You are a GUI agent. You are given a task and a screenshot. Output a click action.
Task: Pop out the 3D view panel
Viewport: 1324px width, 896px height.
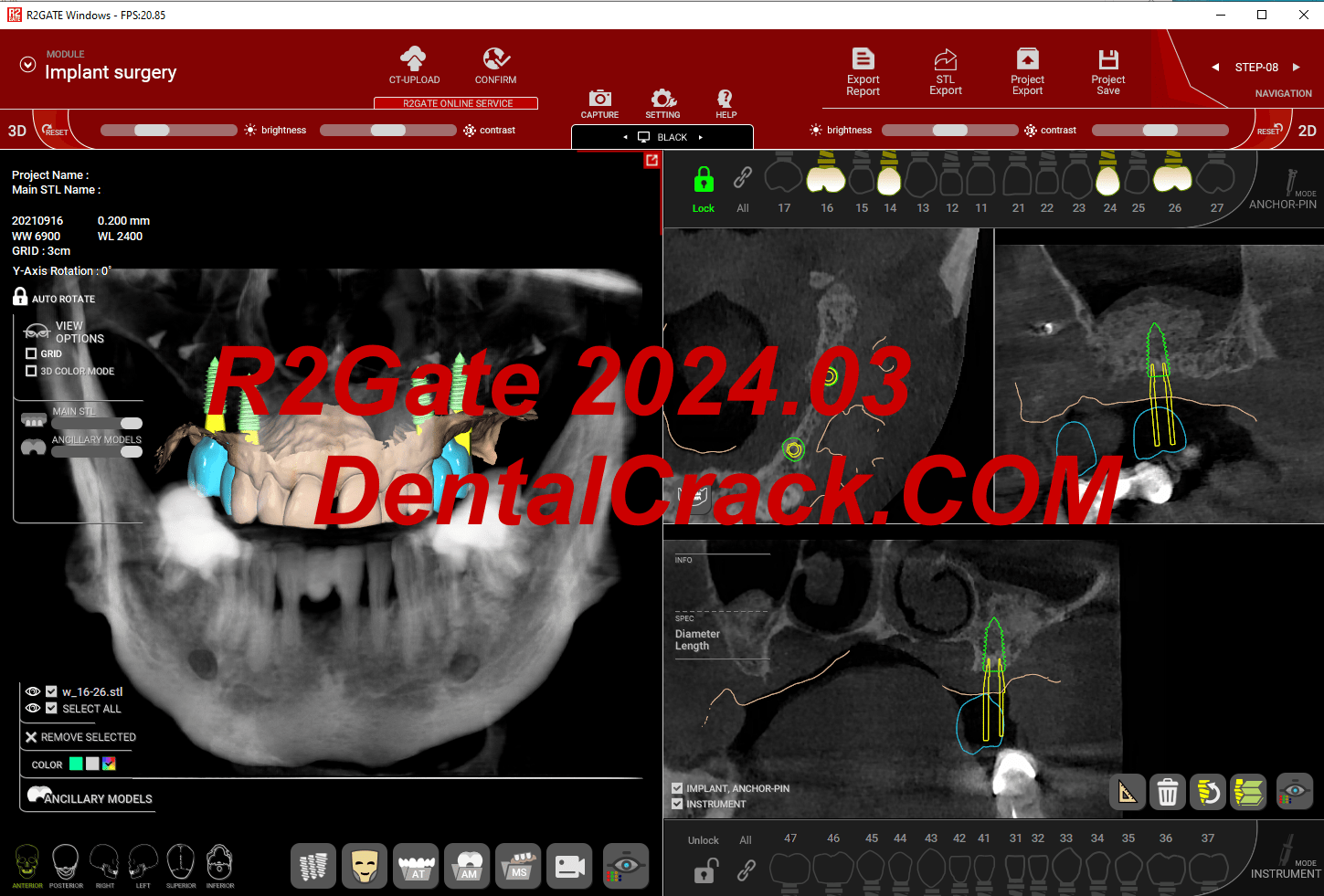click(x=651, y=161)
